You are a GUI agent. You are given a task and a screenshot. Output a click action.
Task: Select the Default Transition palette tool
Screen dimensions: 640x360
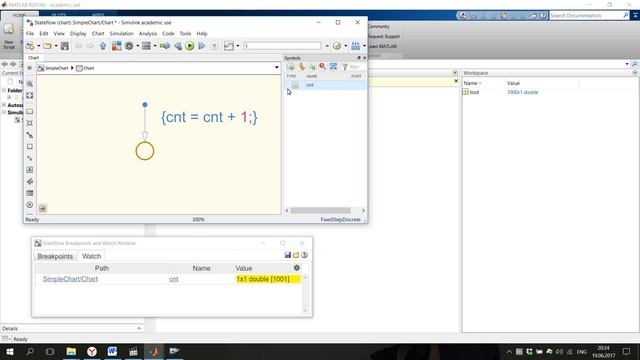pyautogui.click(x=30, y=135)
